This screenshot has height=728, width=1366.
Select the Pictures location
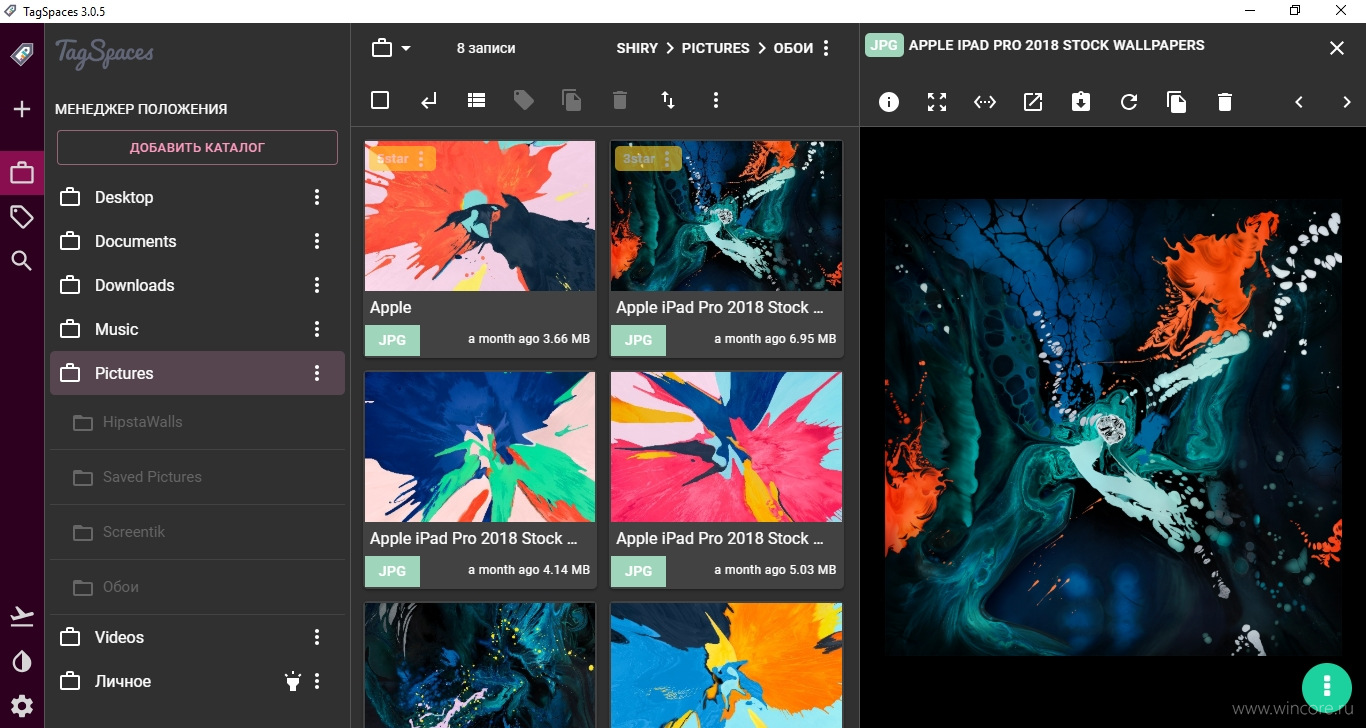coord(197,373)
